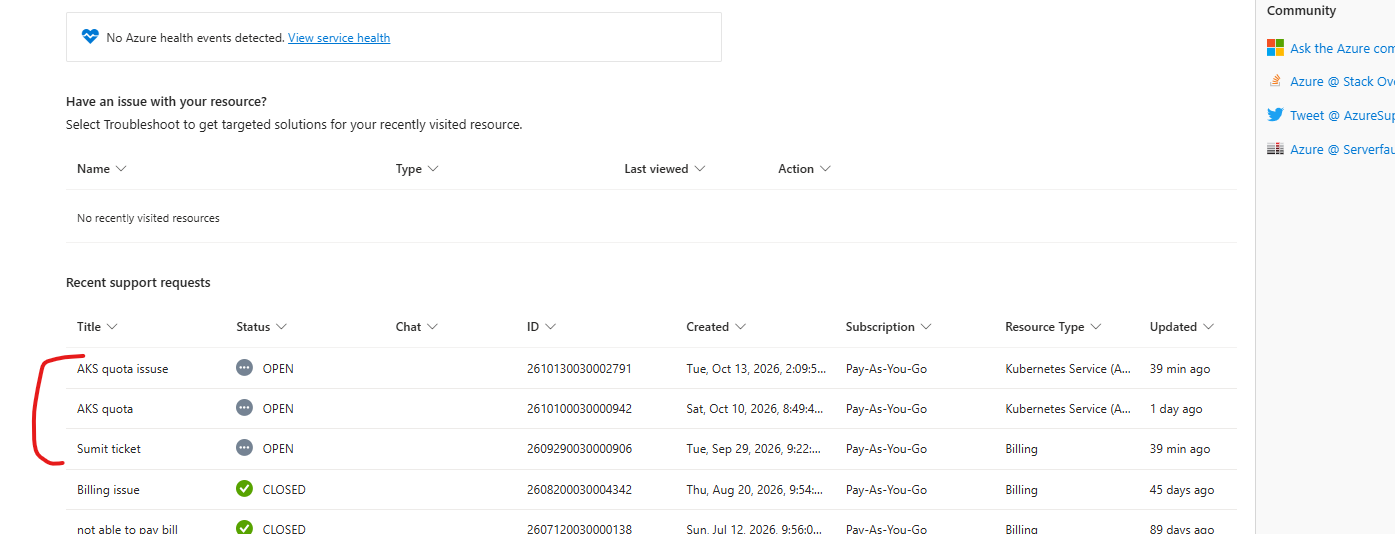Select ticket ID 2607120030000138
Viewport: 1395px width, 534px height.
(x=579, y=529)
